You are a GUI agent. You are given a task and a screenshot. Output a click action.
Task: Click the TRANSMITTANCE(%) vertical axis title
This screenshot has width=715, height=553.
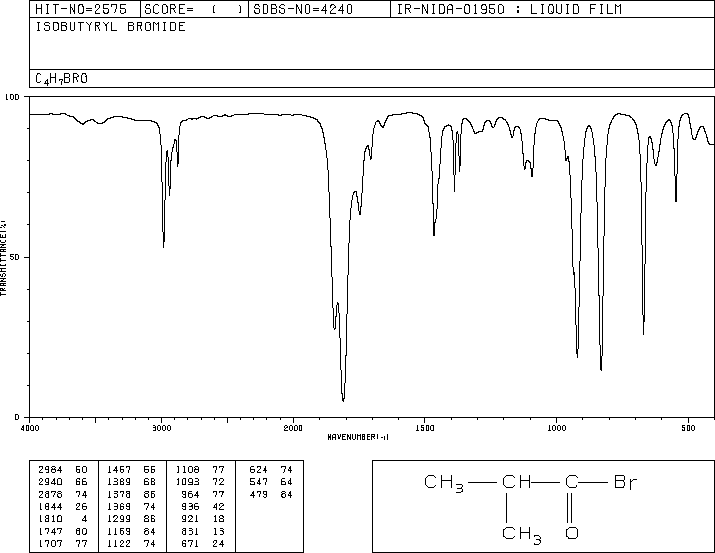[x=3, y=257]
